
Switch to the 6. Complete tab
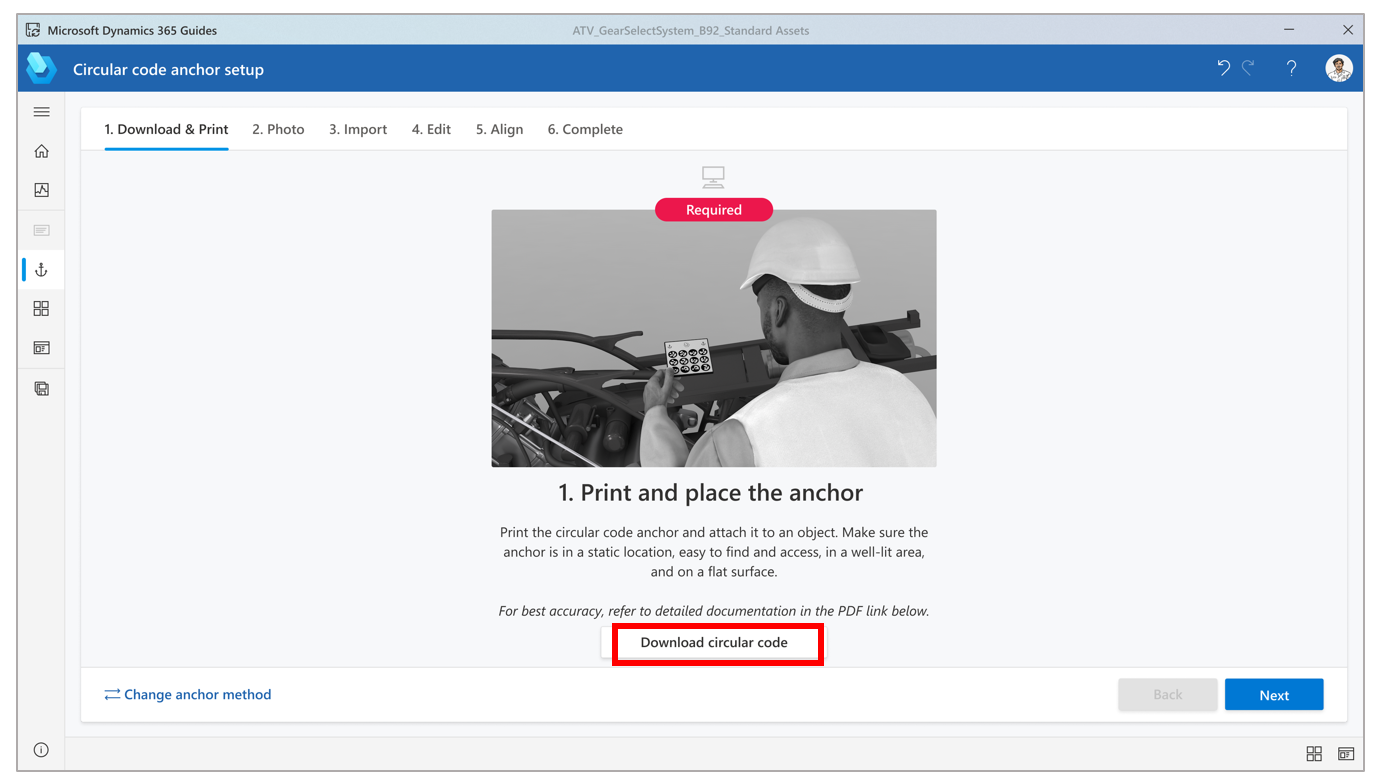(585, 129)
